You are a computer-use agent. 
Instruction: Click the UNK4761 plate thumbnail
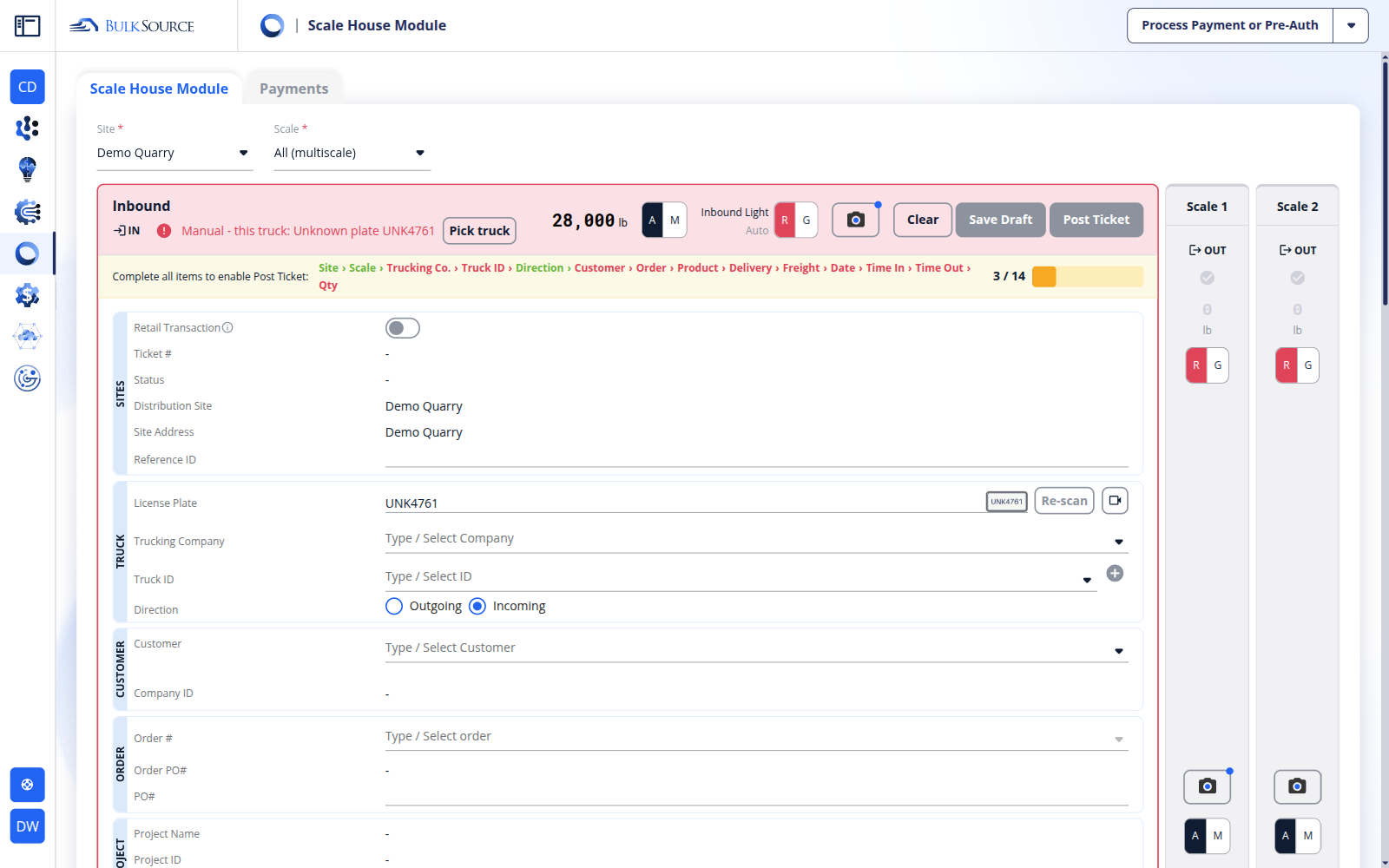[1007, 502]
